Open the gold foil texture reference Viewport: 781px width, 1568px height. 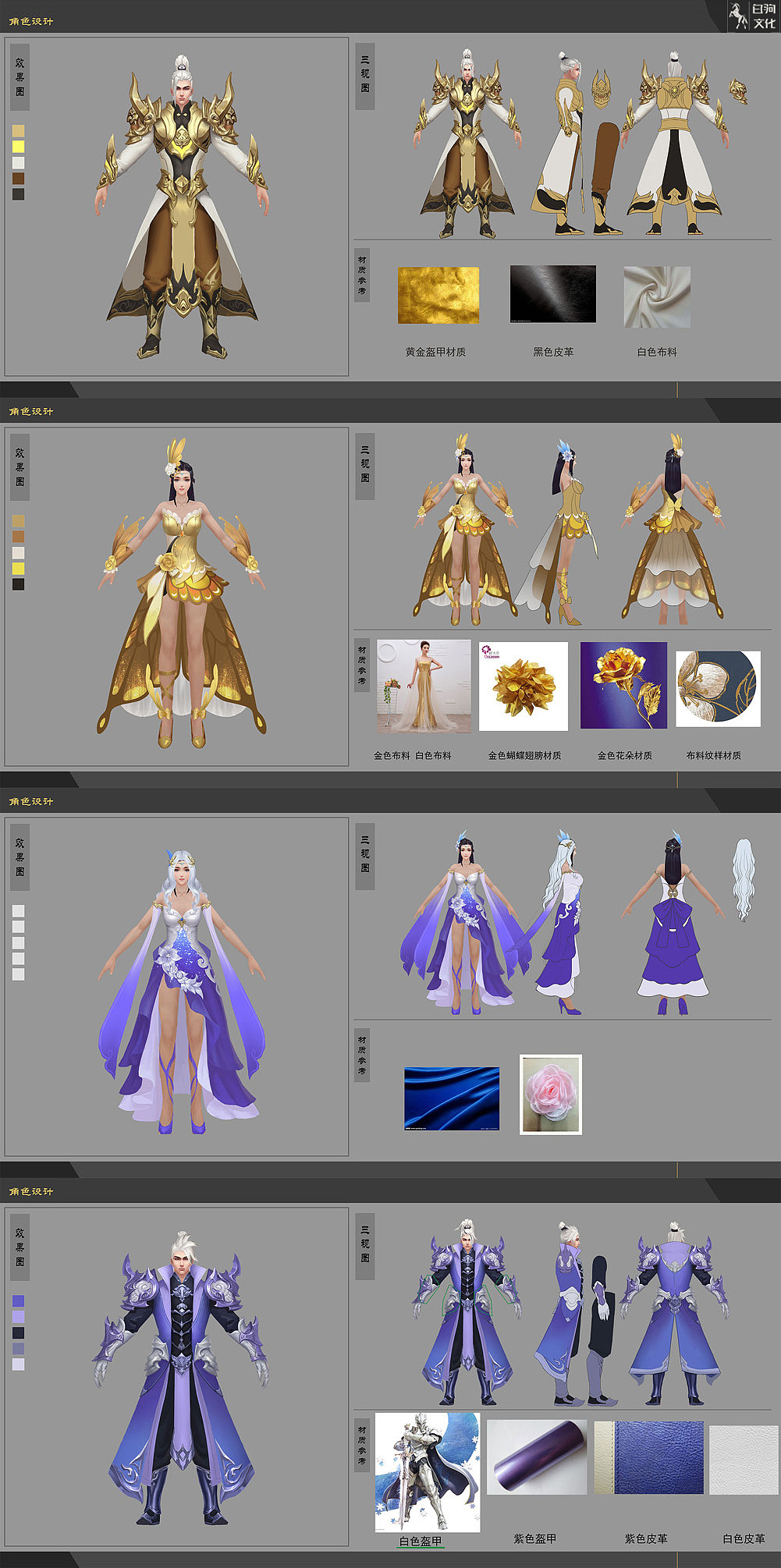point(438,295)
